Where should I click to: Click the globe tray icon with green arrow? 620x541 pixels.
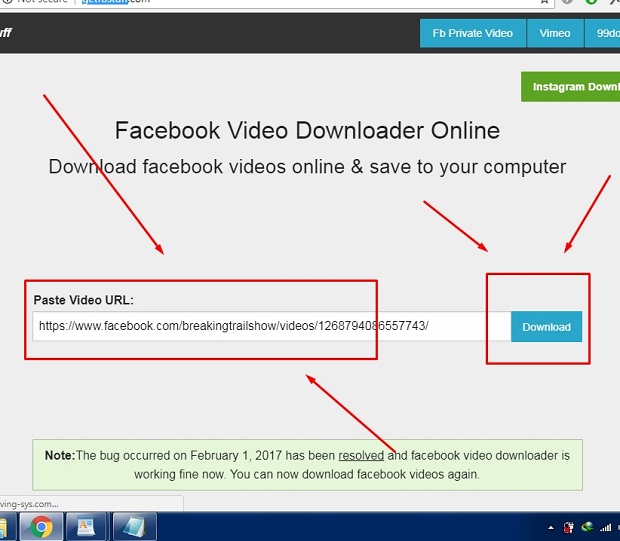click(x=587, y=527)
